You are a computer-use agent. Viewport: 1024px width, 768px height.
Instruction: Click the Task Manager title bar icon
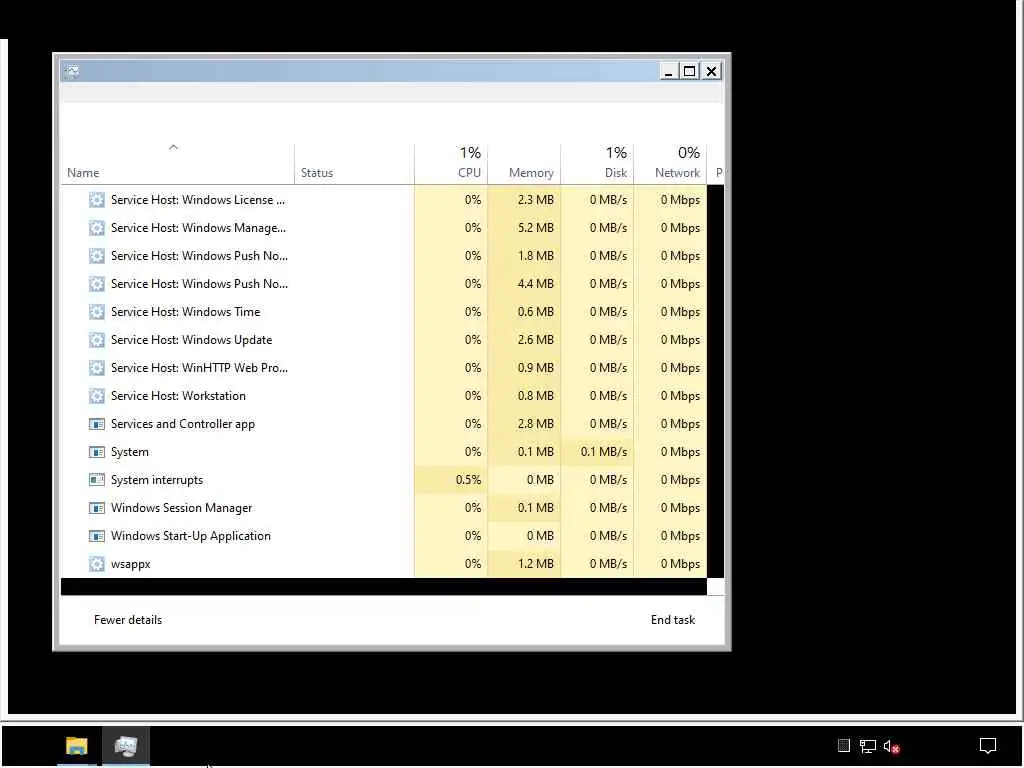72,71
